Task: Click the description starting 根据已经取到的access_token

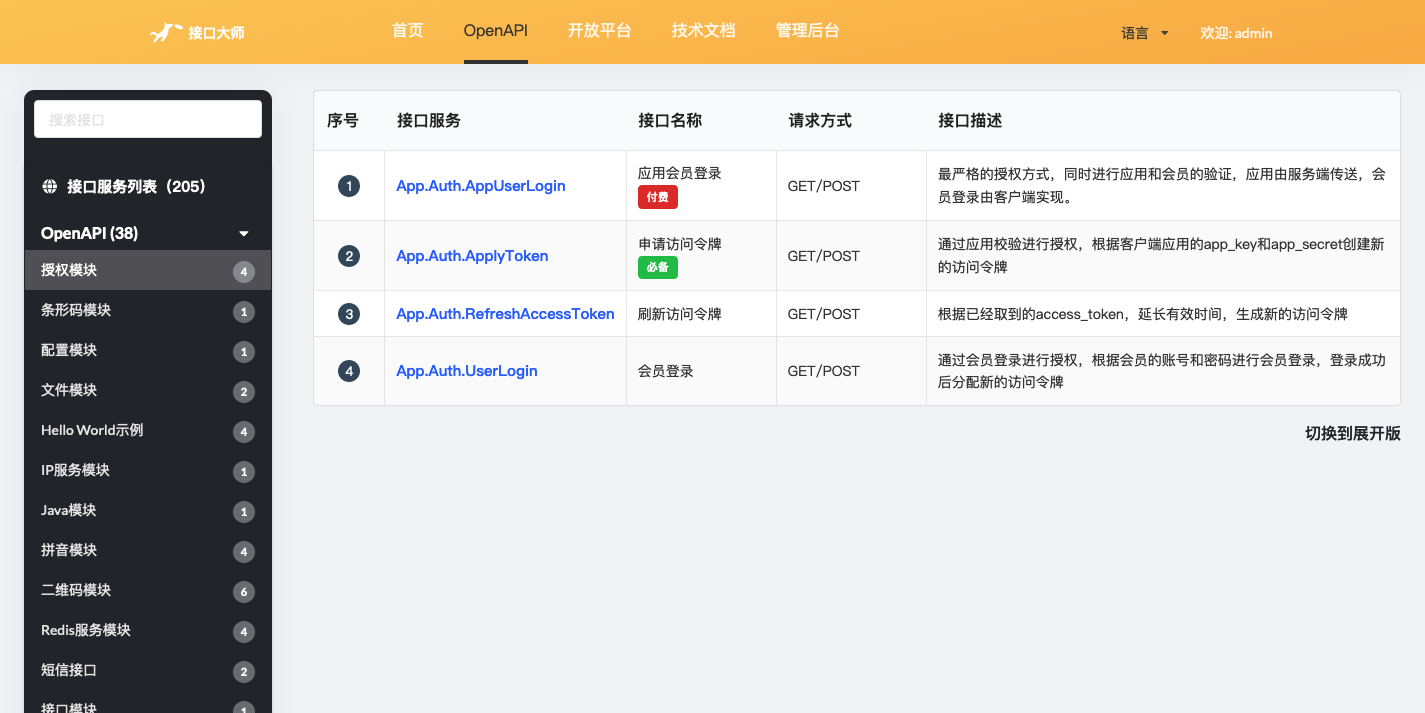Action: (x=1143, y=314)
